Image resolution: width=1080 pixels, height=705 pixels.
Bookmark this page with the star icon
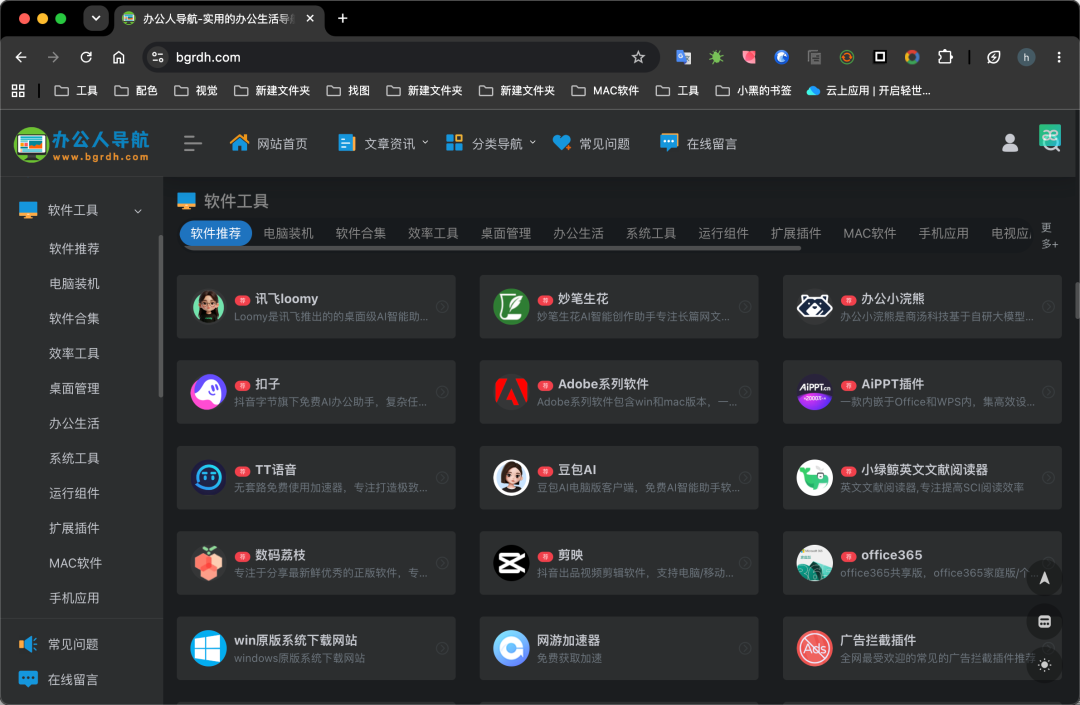638,57
